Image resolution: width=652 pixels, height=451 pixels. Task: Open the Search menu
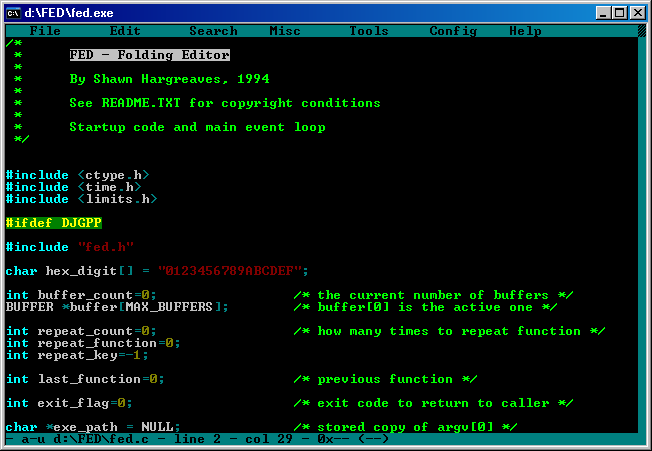click(x=213, y=31)
